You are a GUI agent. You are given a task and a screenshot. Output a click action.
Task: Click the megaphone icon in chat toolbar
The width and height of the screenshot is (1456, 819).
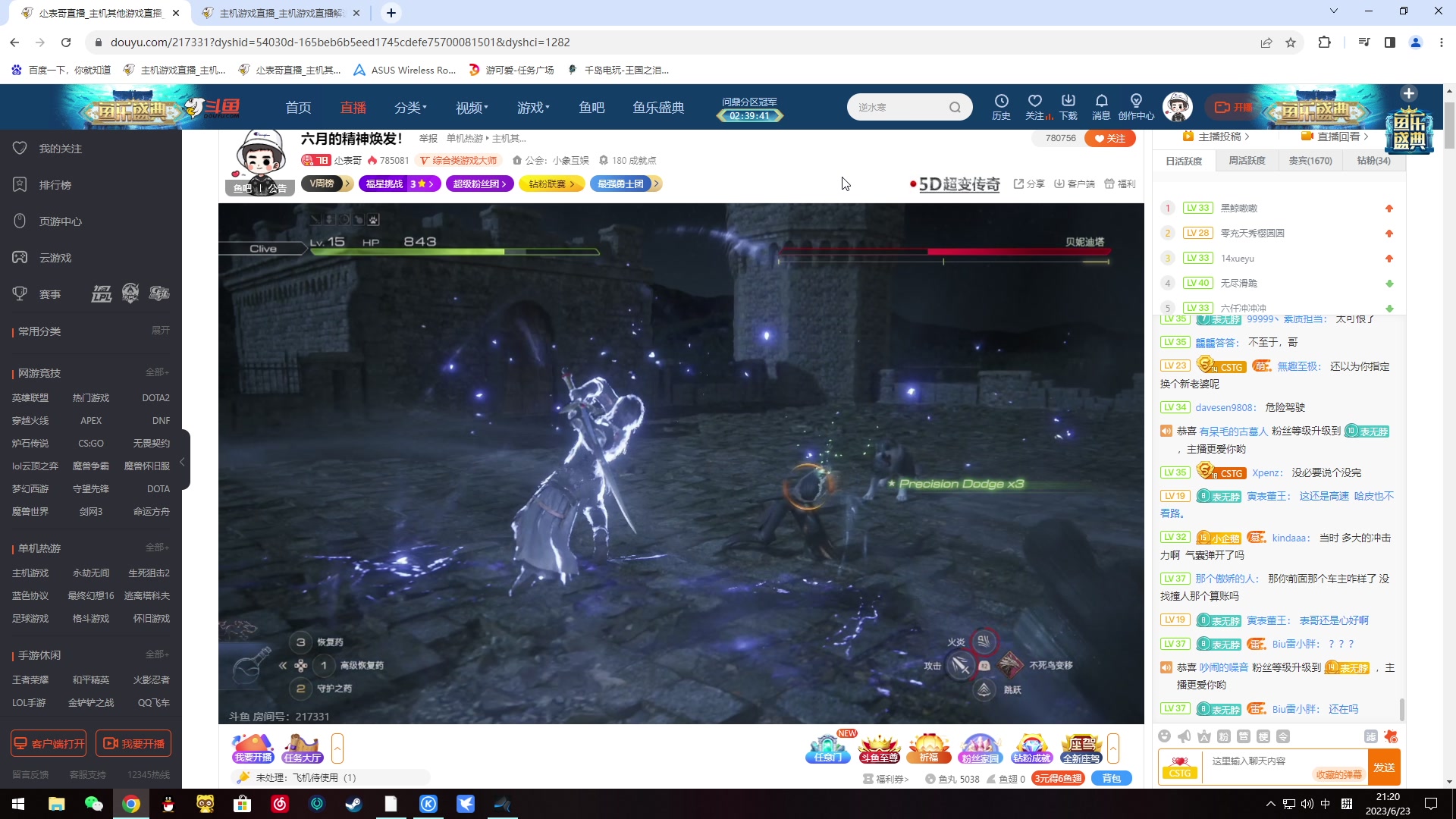[x=1185, y=736]
